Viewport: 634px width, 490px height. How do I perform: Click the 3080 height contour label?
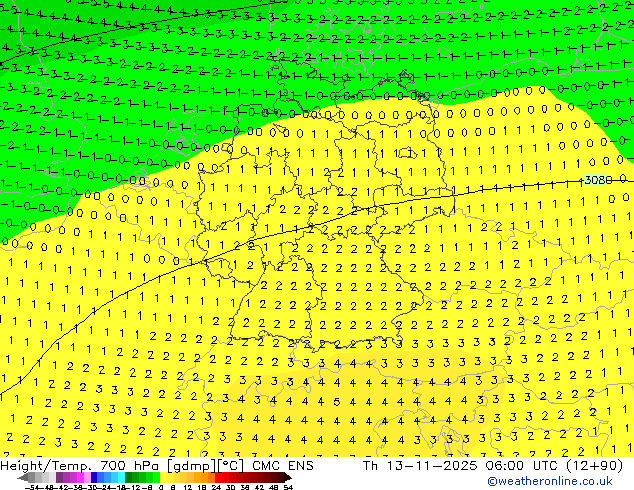(598, 180)
